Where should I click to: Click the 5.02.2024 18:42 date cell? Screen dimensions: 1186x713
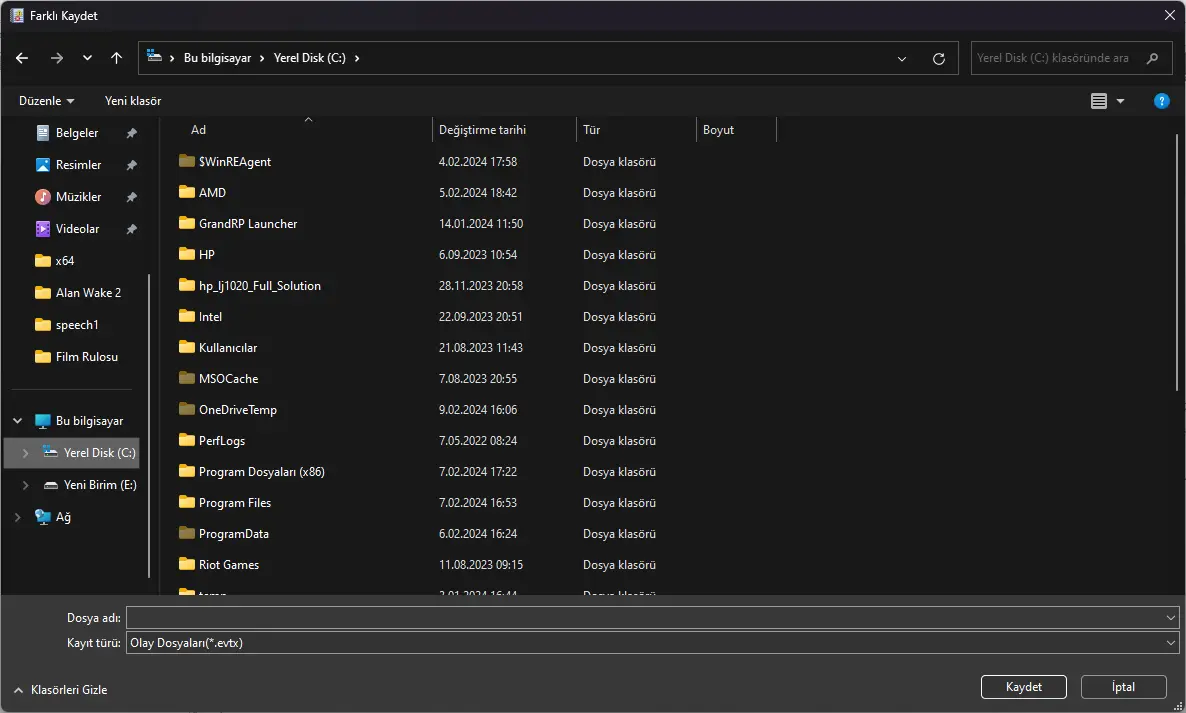(478, 193)
